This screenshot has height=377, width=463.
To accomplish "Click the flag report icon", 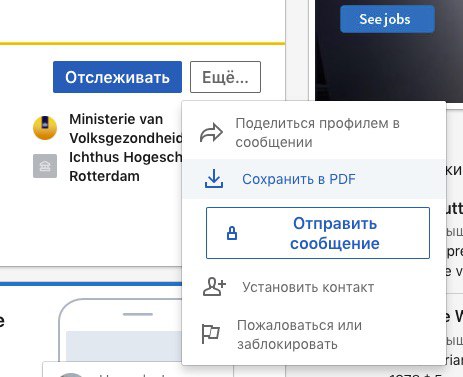I will (x=211, y=334).
